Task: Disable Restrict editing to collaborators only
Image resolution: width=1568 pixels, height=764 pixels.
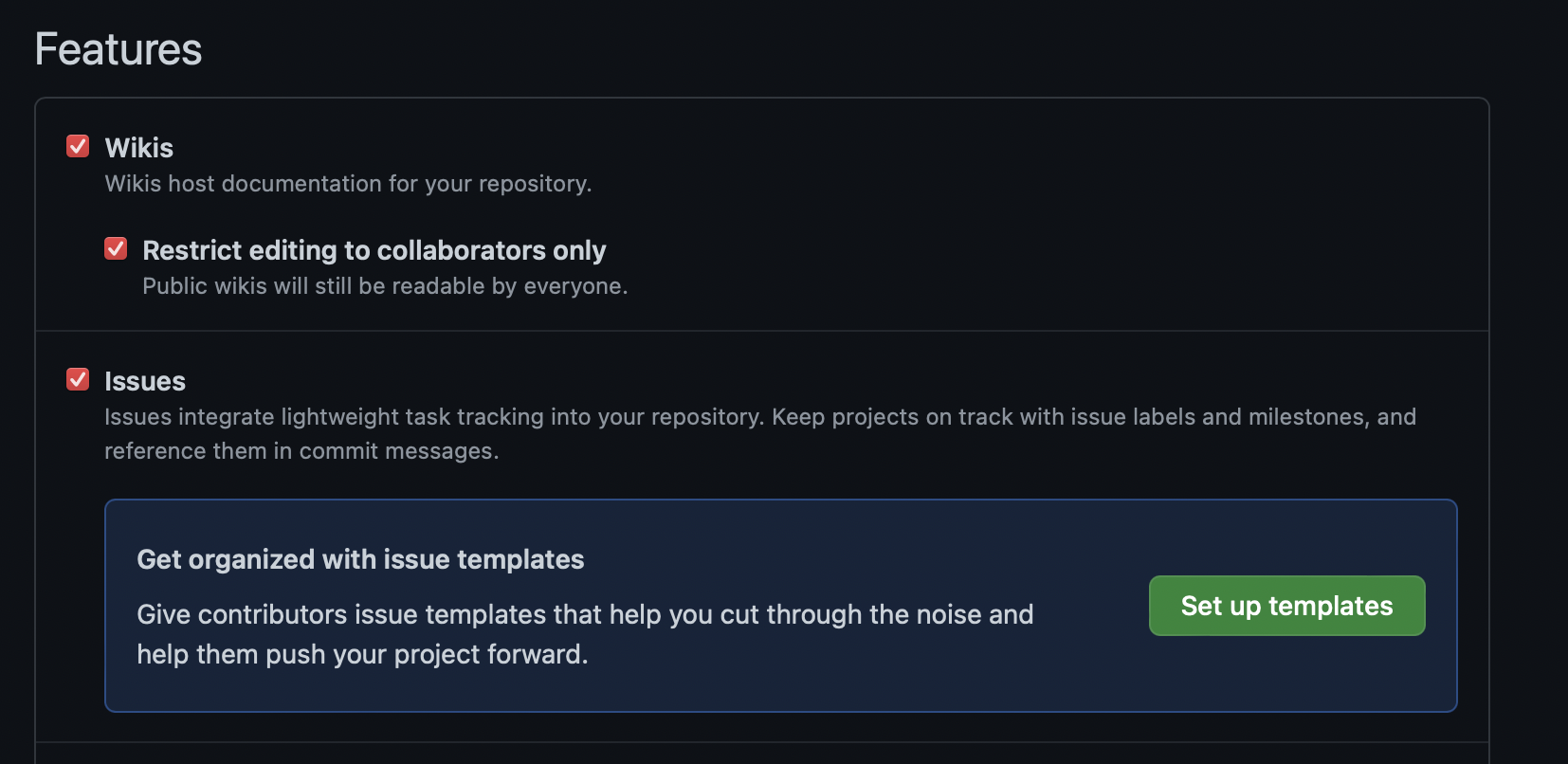Action: tap(116, 248)
